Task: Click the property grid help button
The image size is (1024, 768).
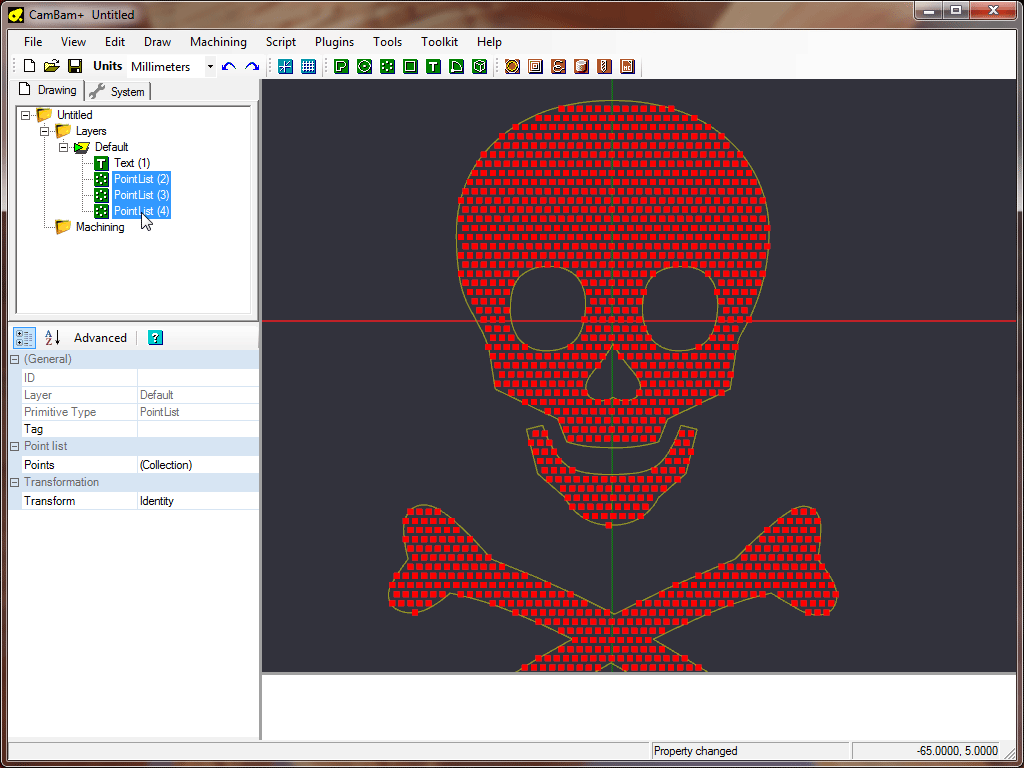Action: pos(155,338)
